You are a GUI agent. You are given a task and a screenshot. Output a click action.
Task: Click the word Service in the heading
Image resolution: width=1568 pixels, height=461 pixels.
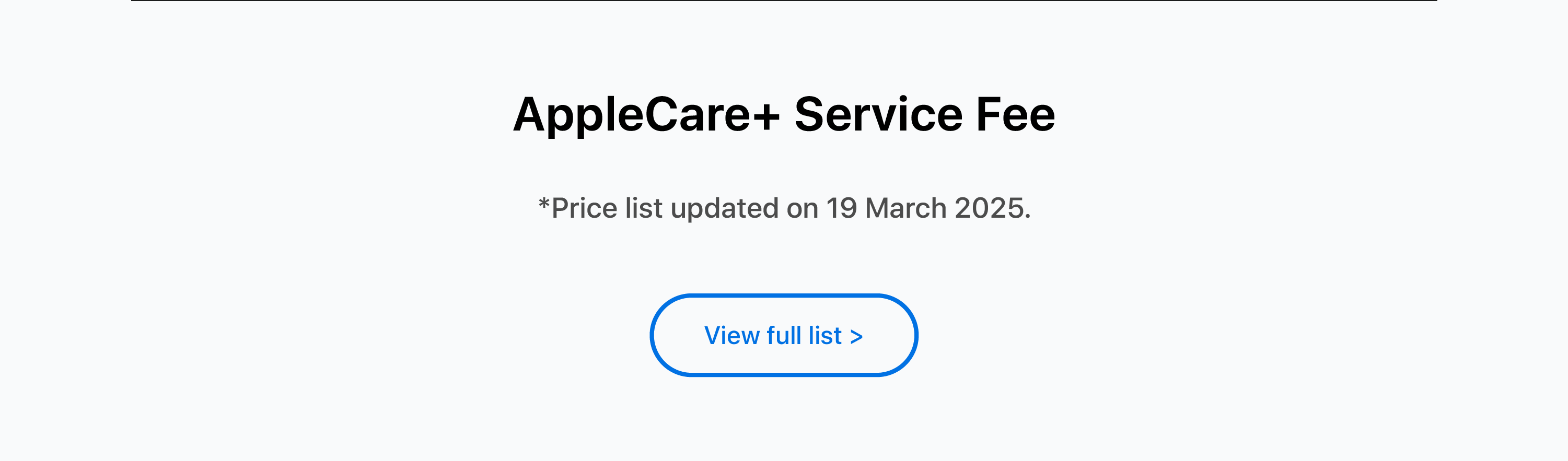point(878,114)
